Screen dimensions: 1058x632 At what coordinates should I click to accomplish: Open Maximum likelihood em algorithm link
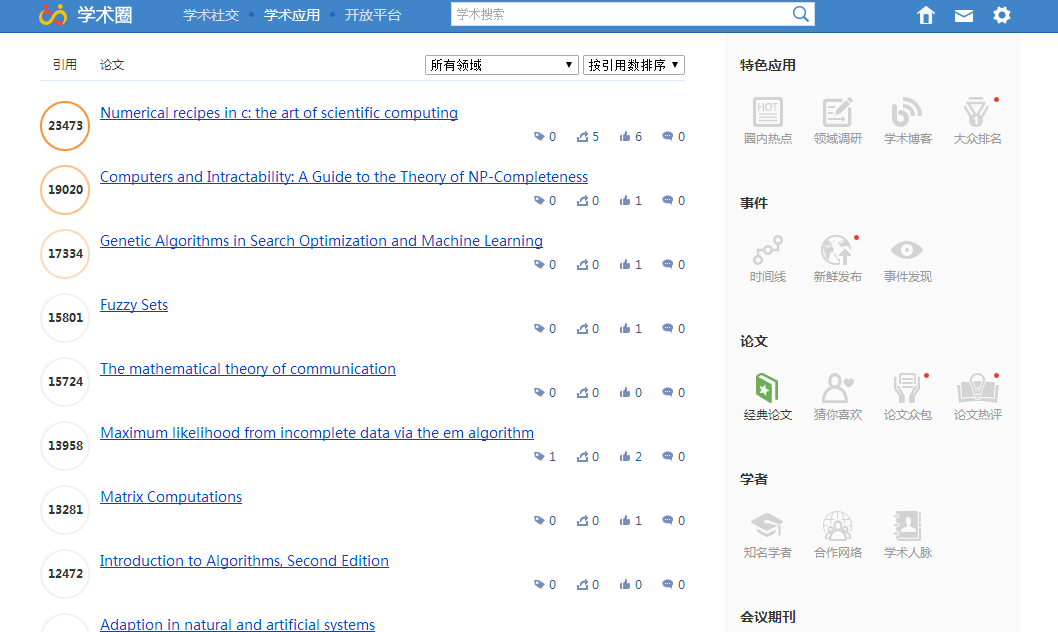click(316, 433)
